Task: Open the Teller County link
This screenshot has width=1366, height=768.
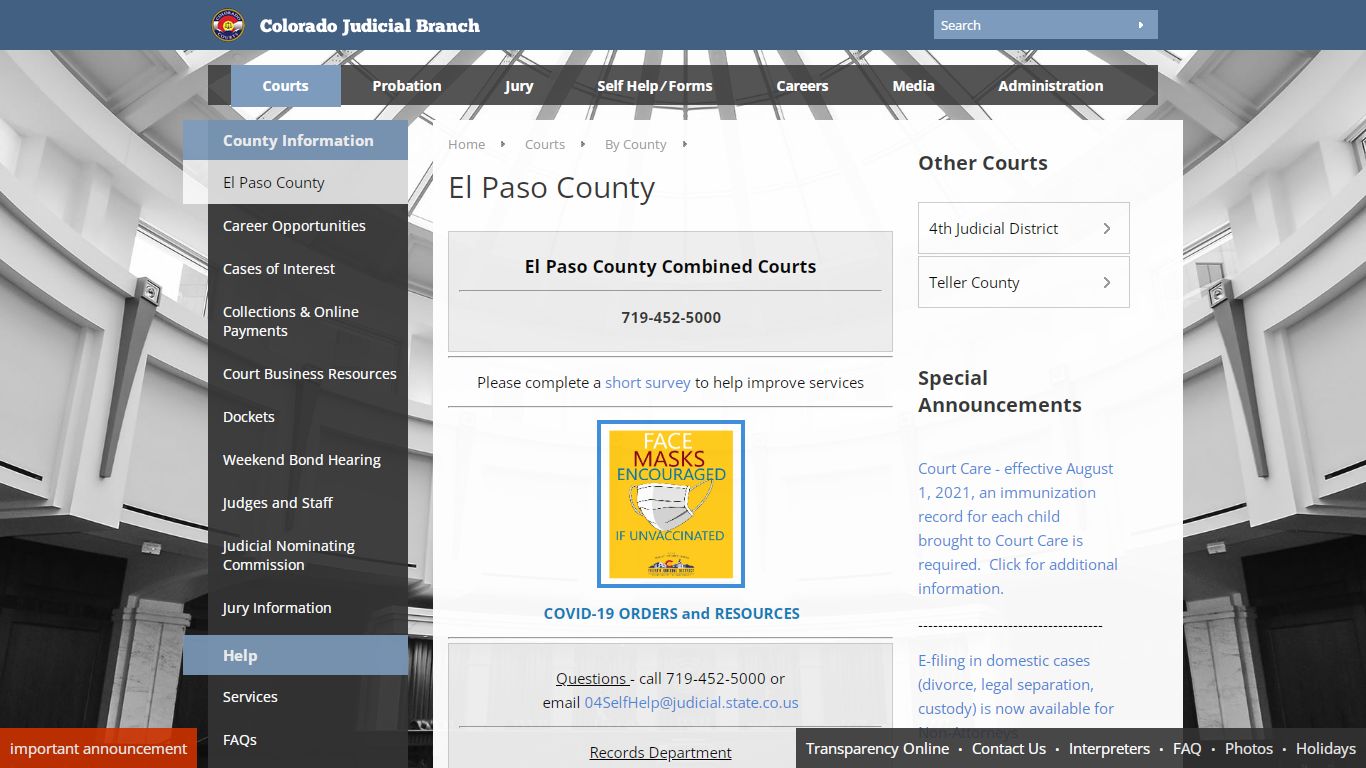Action: (x=1024, y=282)
